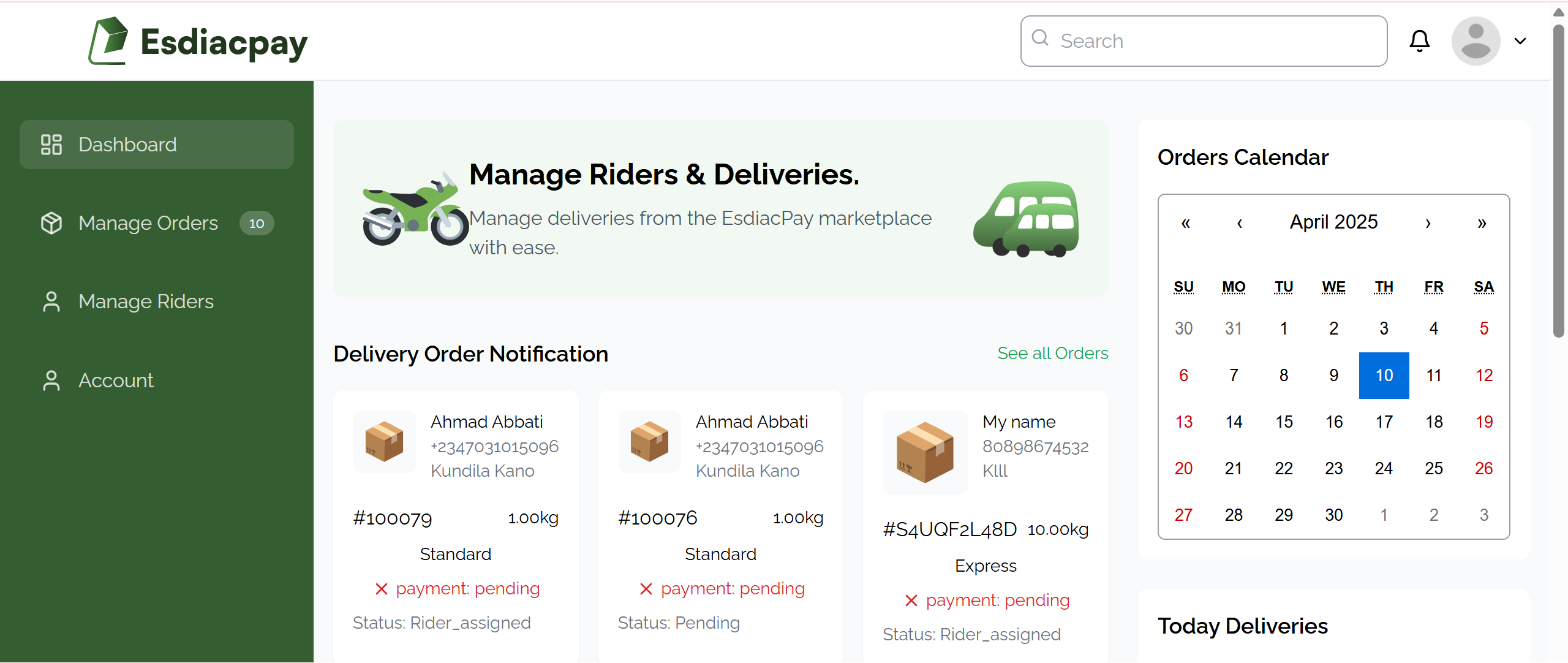
Task: Expand the profile dropdown chevron
Action: coord(1520,41)
